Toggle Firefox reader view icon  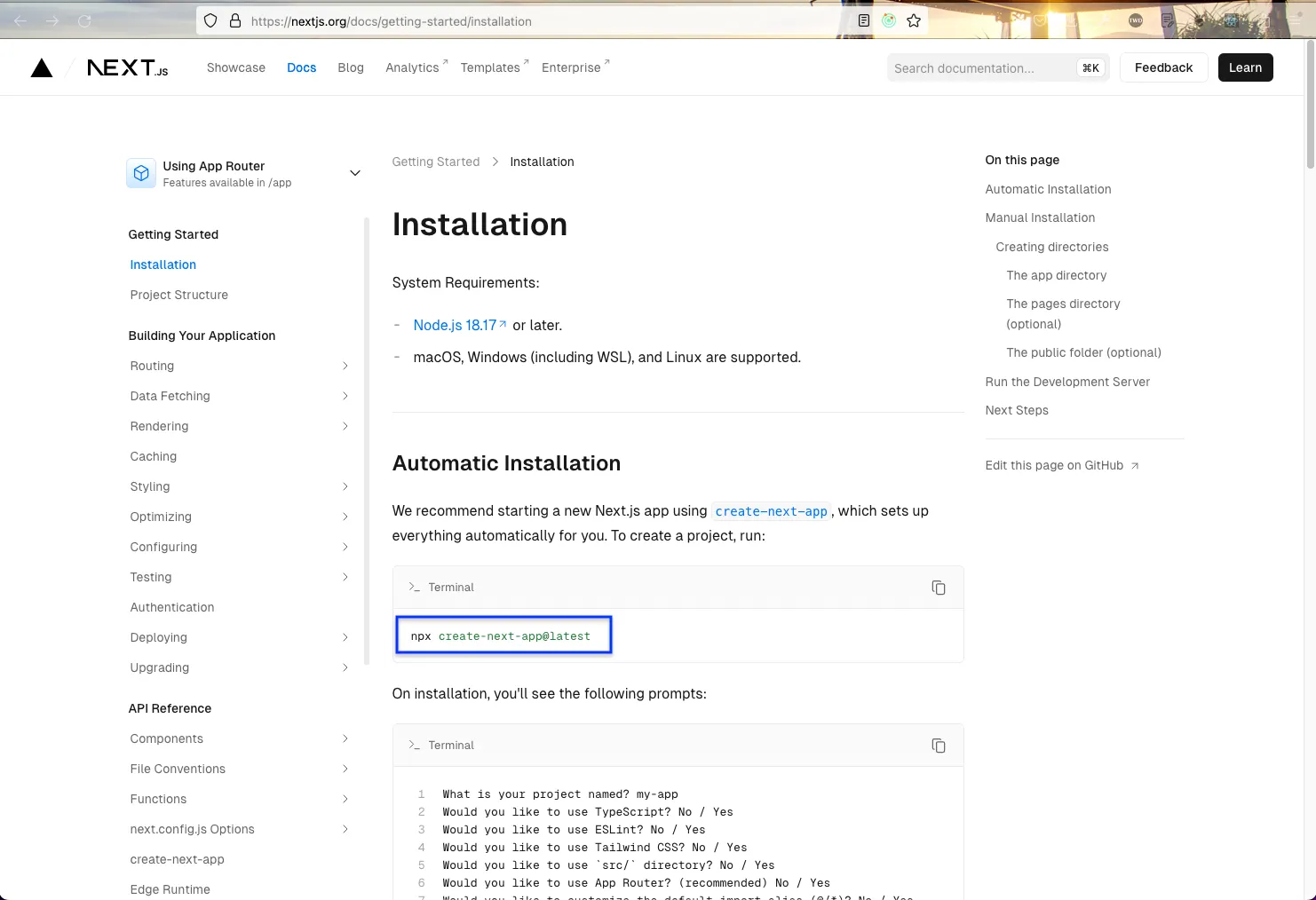(x=863, y=20)
